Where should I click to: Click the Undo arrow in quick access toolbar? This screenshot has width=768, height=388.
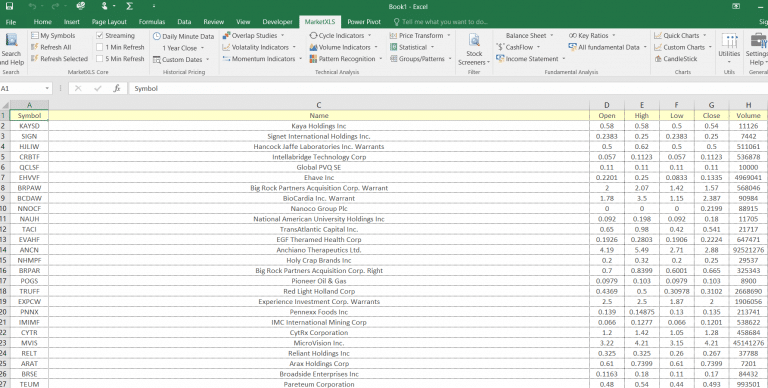coord(32,6)
